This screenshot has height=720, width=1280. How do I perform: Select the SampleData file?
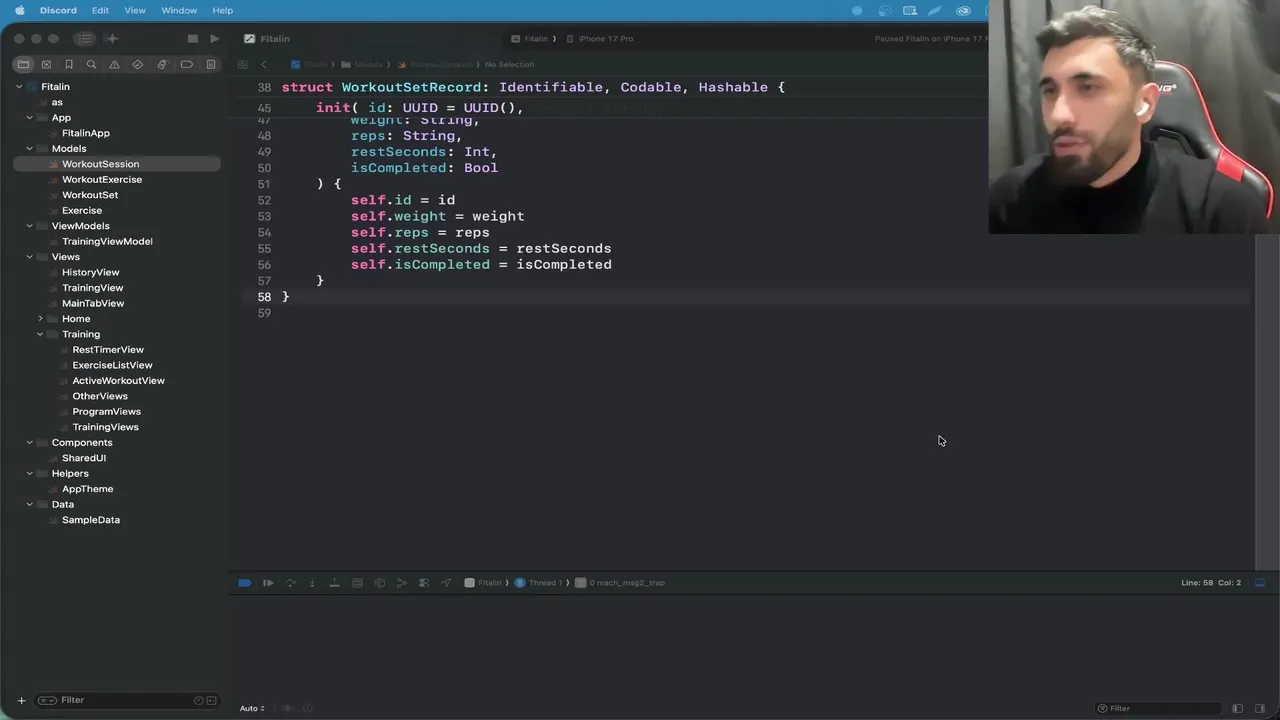pos(91,520)
